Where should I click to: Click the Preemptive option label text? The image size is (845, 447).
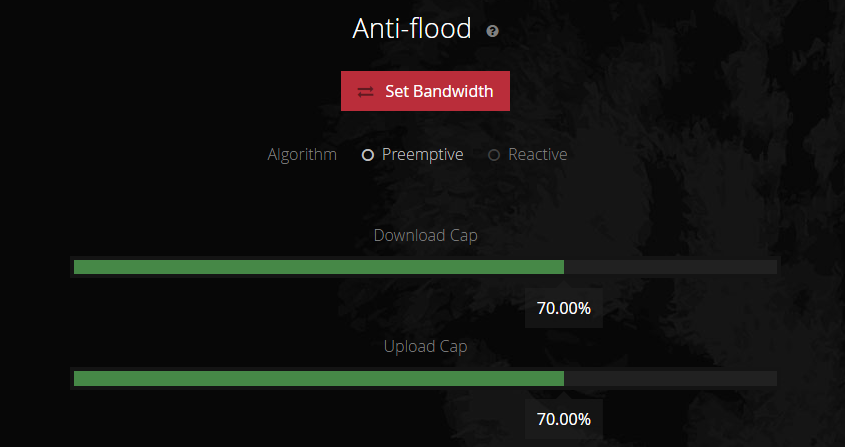422,155
